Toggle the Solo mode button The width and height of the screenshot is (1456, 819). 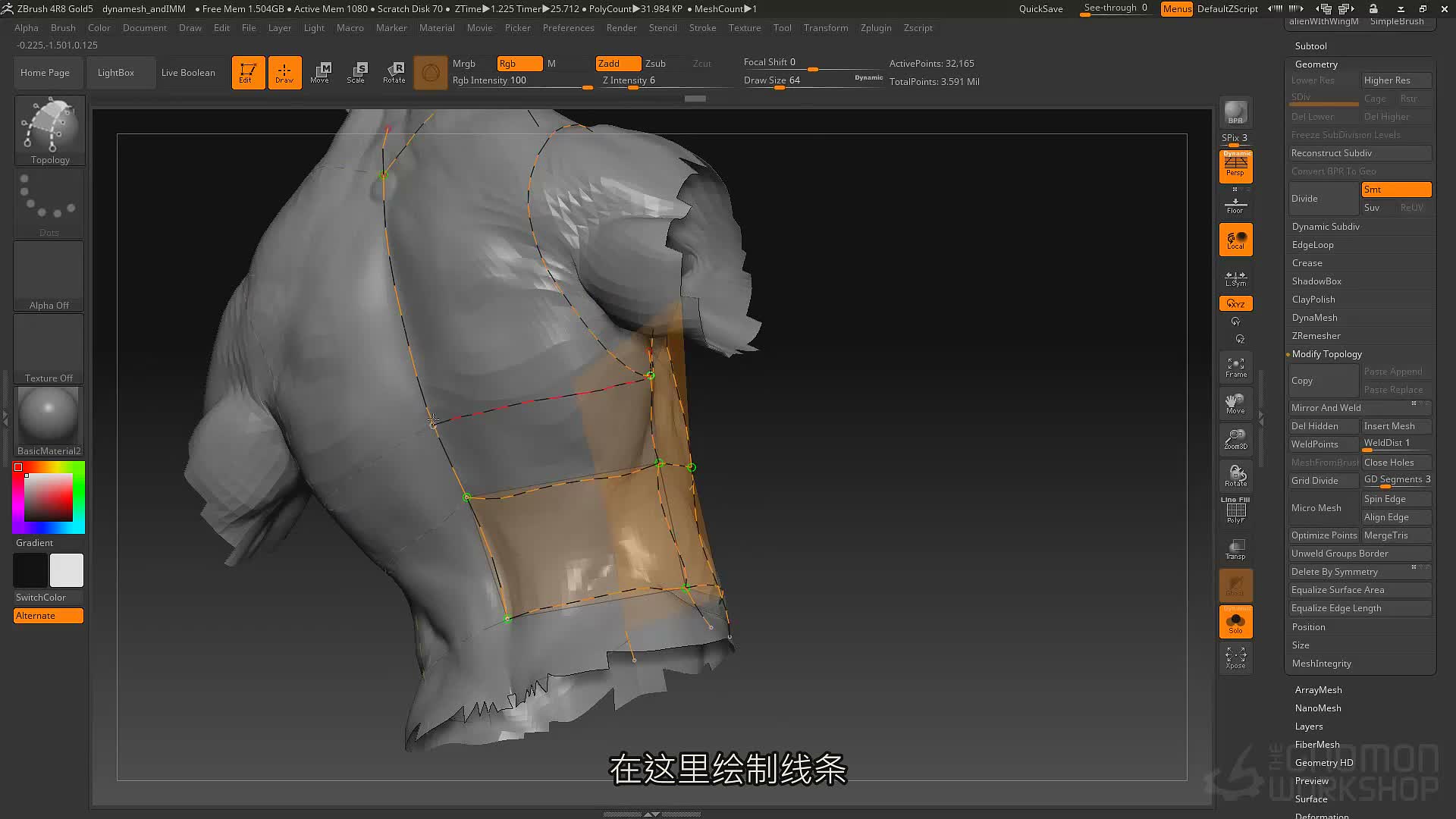(1235, 622)
